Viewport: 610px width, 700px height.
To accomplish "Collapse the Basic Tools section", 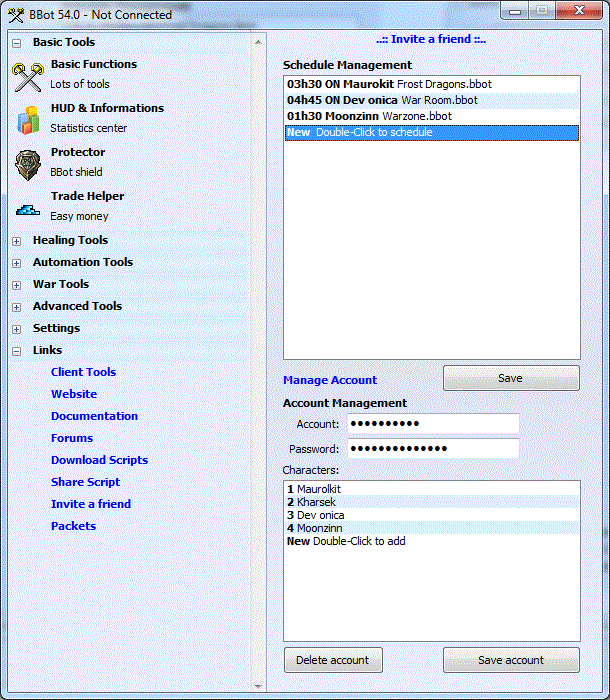I will [x=16, y=43].
